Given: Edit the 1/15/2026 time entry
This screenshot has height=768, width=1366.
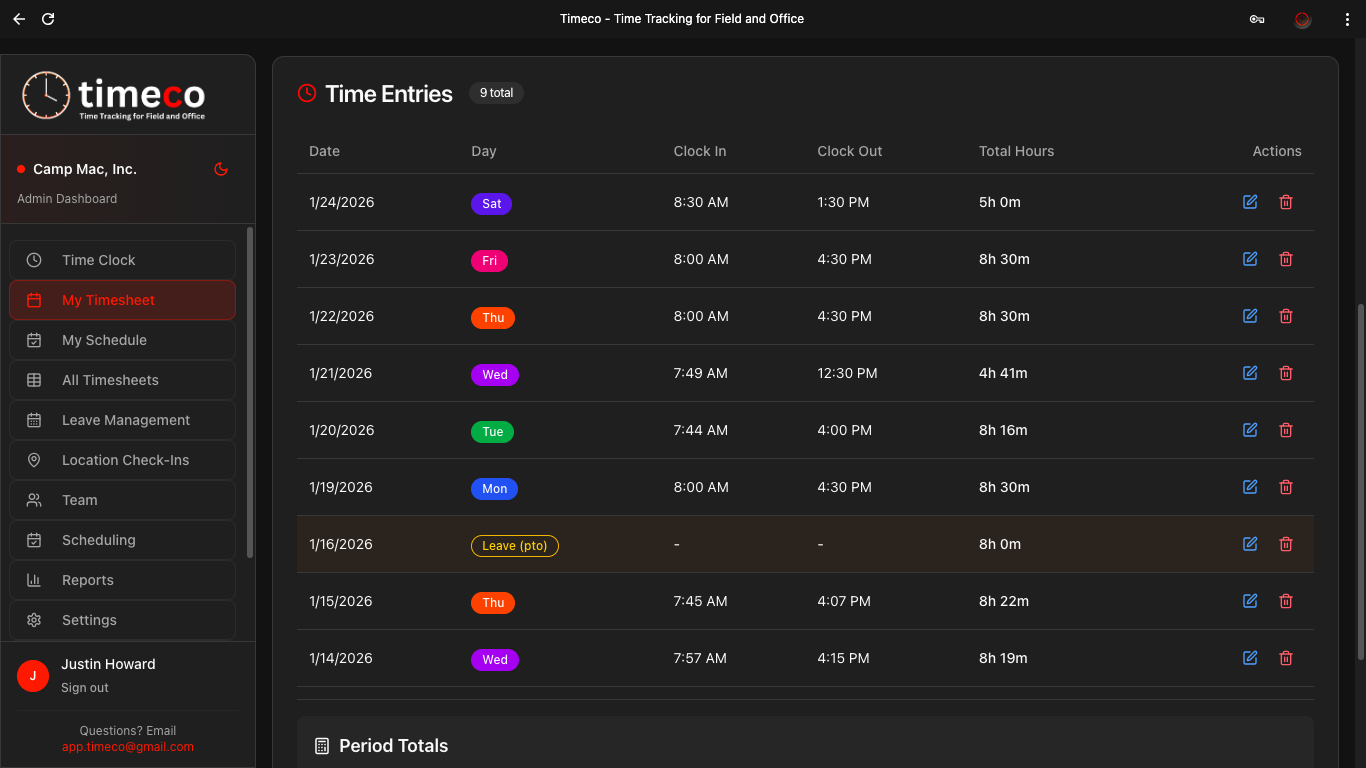Looking at the screenshot, I should pos(1250,601).
